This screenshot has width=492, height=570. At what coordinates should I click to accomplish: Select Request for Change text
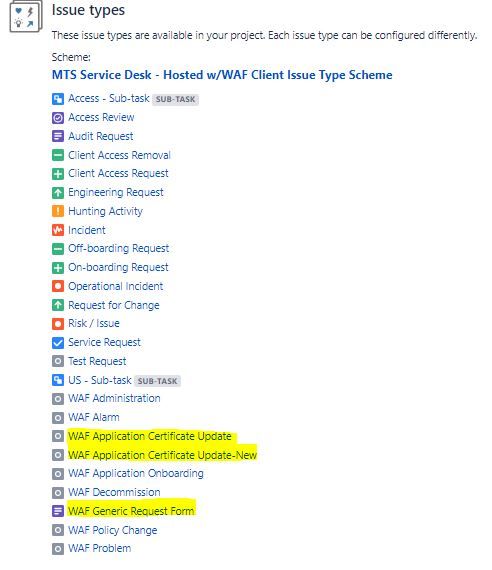(x=114, y=305)
